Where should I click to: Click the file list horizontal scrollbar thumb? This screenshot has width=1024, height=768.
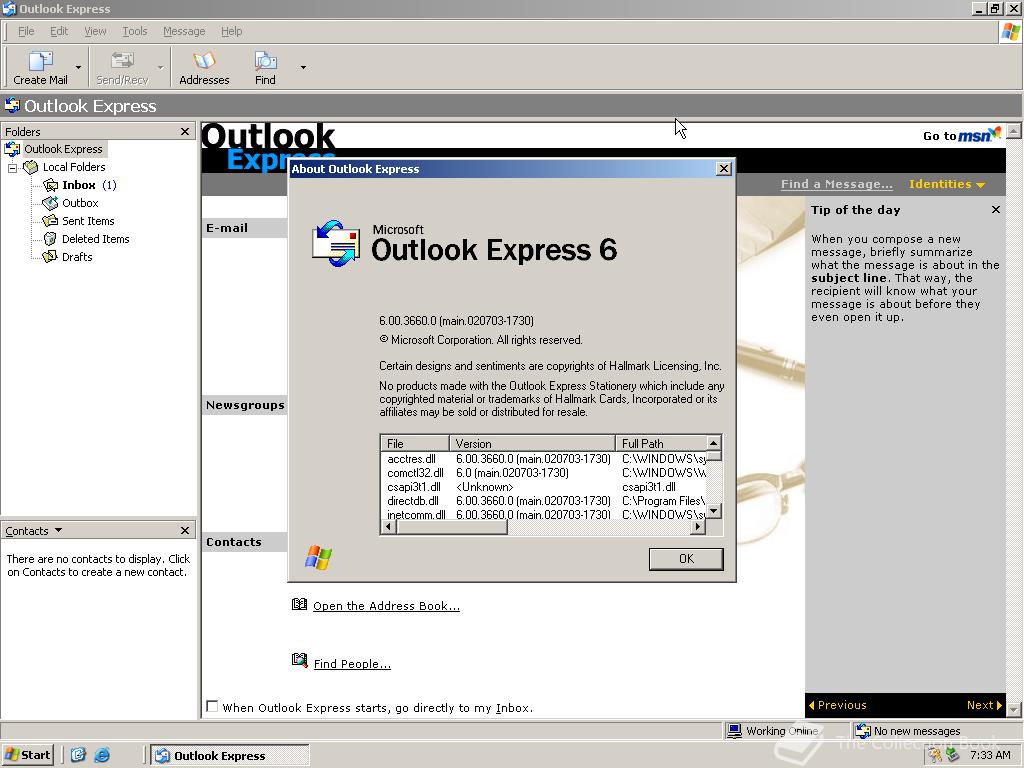click(451, 526)
